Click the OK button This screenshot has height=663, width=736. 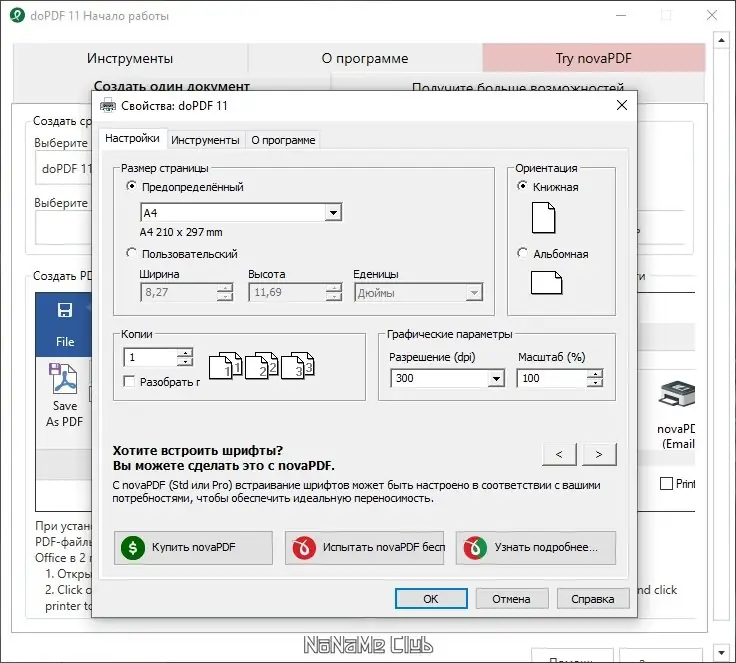click(431, 599)
